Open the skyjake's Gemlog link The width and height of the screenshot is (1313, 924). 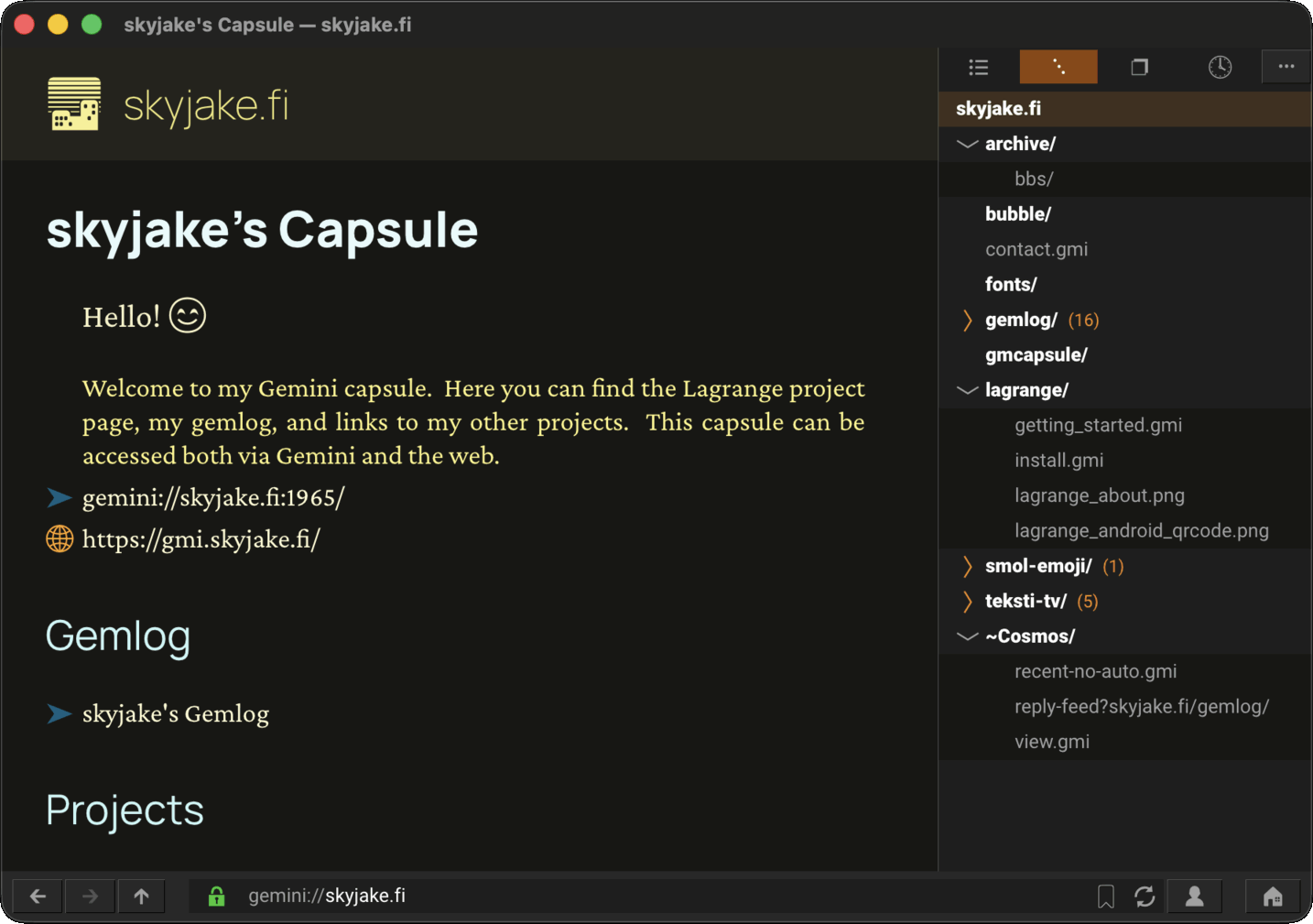176,713
